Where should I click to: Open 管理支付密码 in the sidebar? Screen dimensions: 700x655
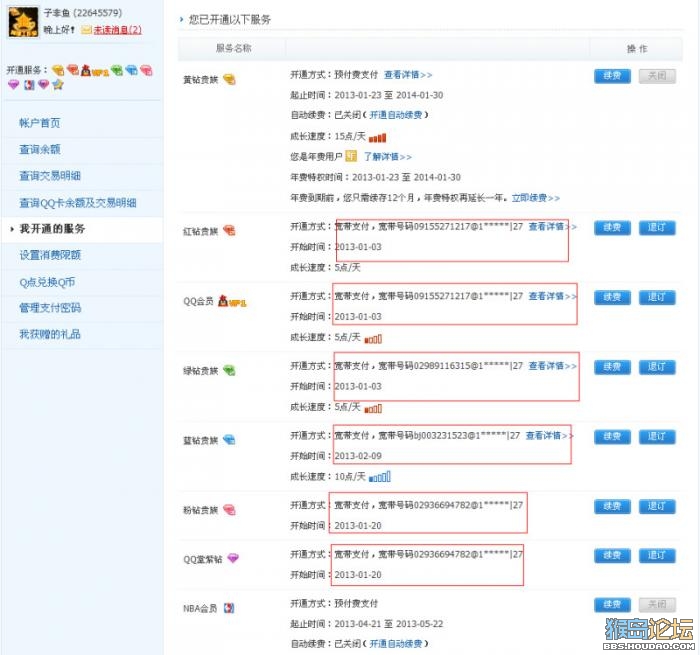click(x=50, y=308)
